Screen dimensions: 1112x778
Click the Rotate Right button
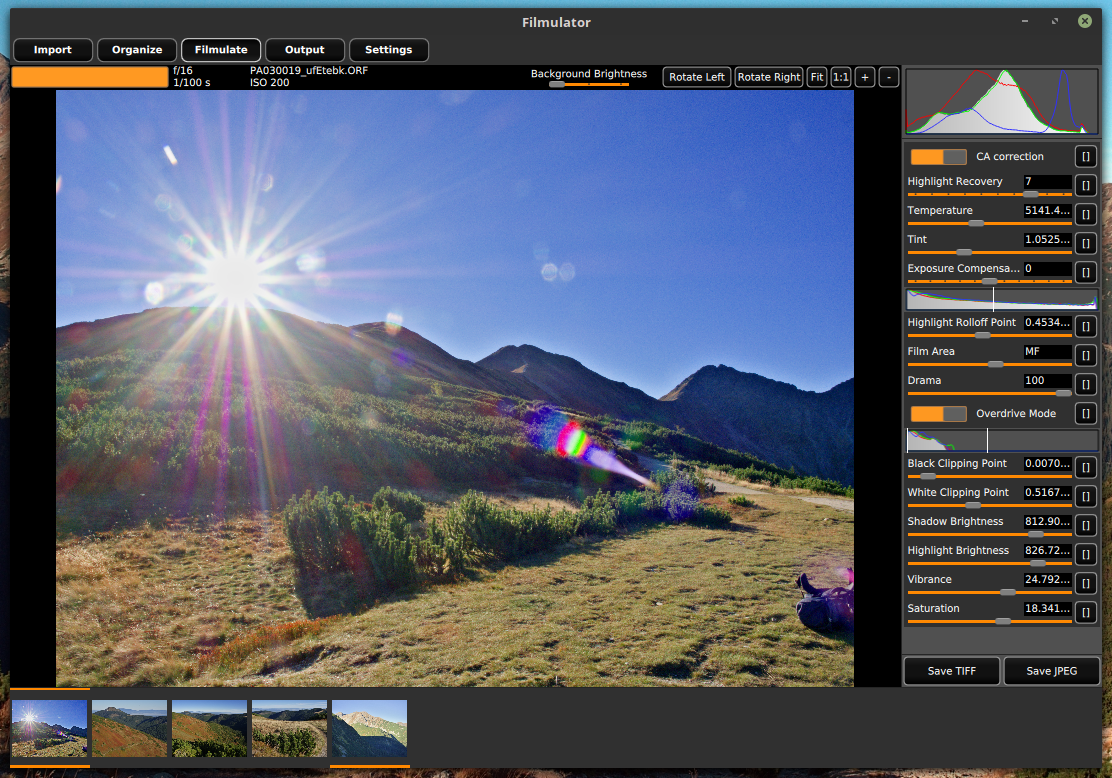(x=769, y=77)
